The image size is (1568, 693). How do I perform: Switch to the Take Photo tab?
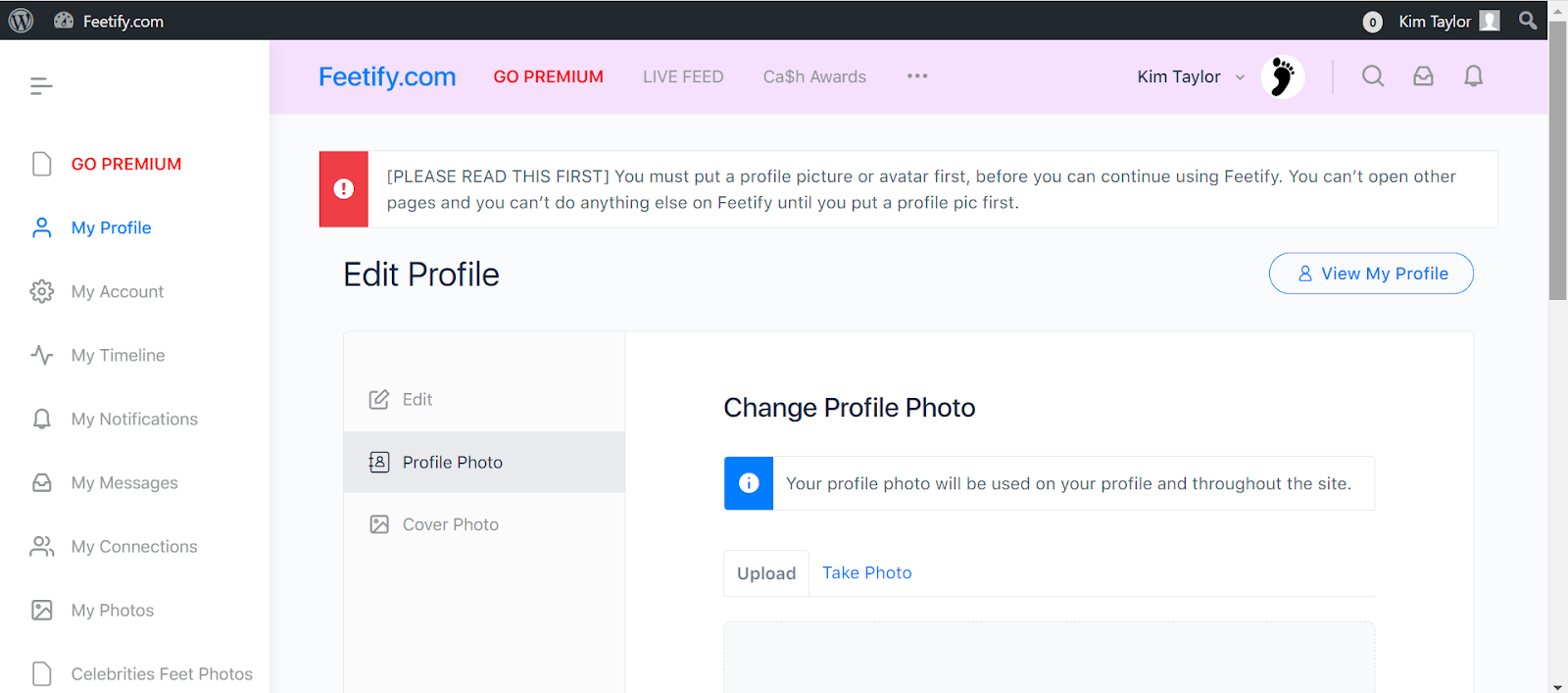coord(866,572)
